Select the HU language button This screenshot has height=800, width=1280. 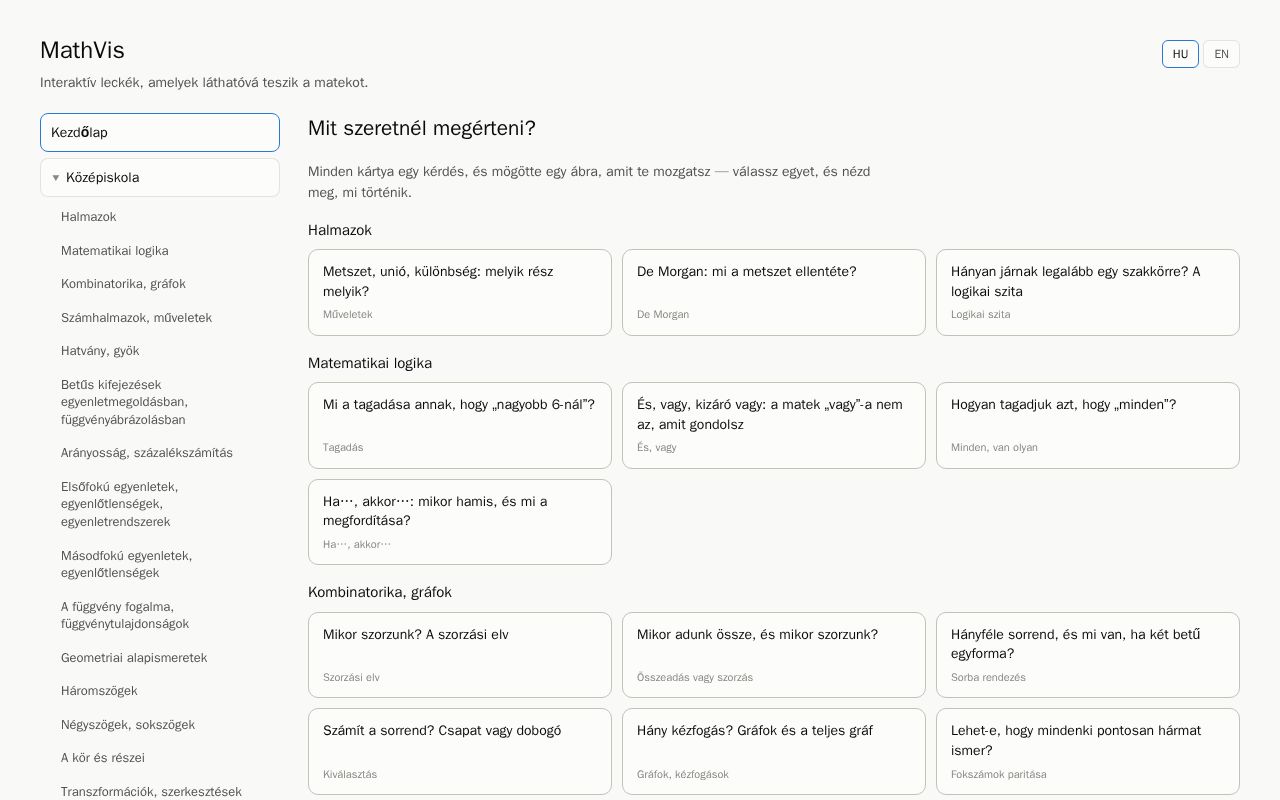1180,54
